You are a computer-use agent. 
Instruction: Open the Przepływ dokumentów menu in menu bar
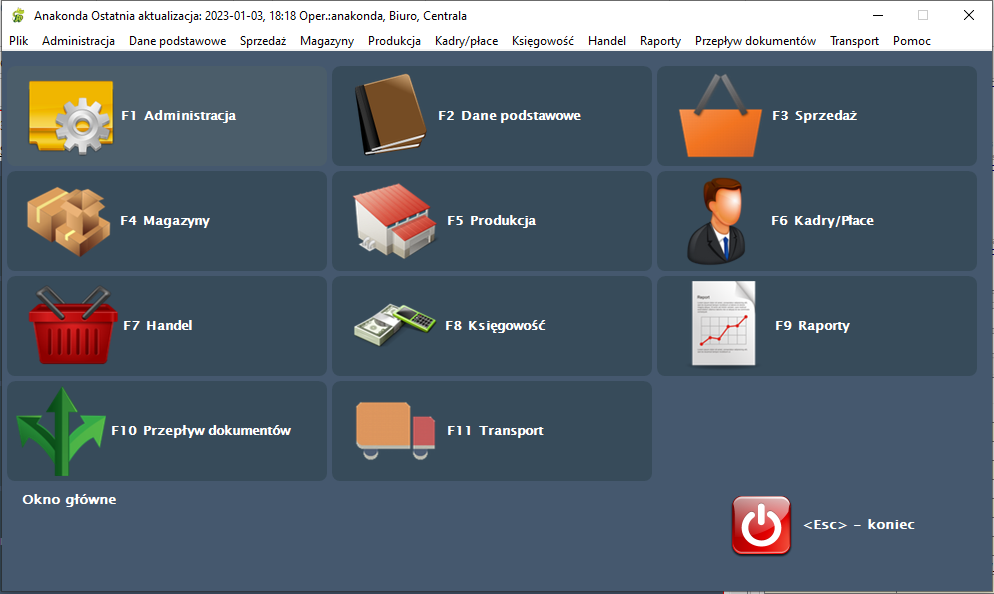756,41
